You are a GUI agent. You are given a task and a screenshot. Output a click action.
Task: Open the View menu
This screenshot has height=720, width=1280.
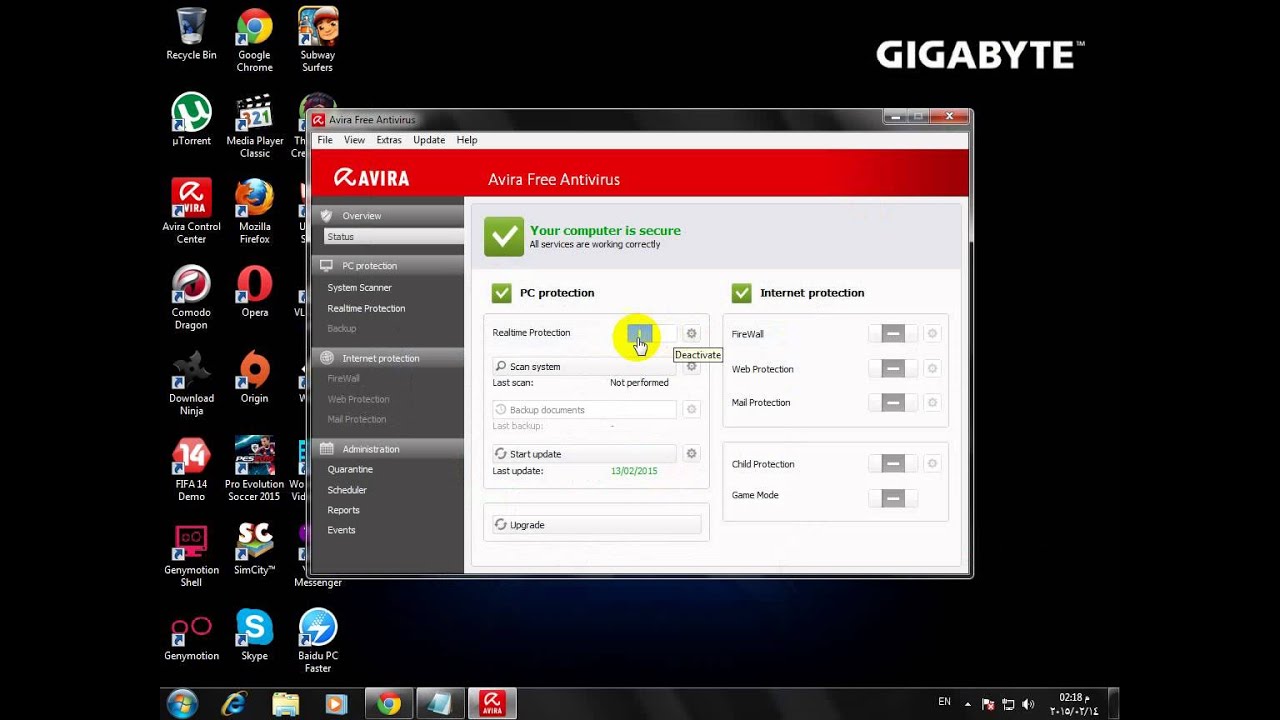(354, 140)
